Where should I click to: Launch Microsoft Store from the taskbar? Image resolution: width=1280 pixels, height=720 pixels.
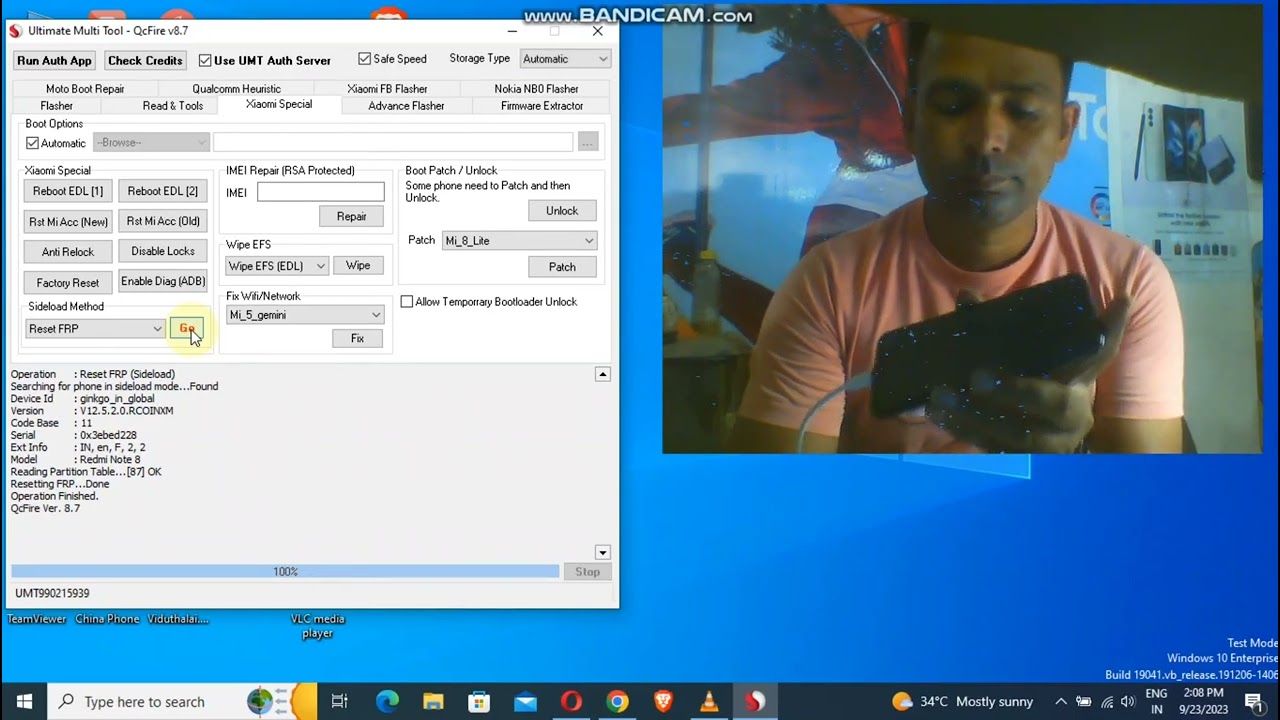(x=479, y=701)
